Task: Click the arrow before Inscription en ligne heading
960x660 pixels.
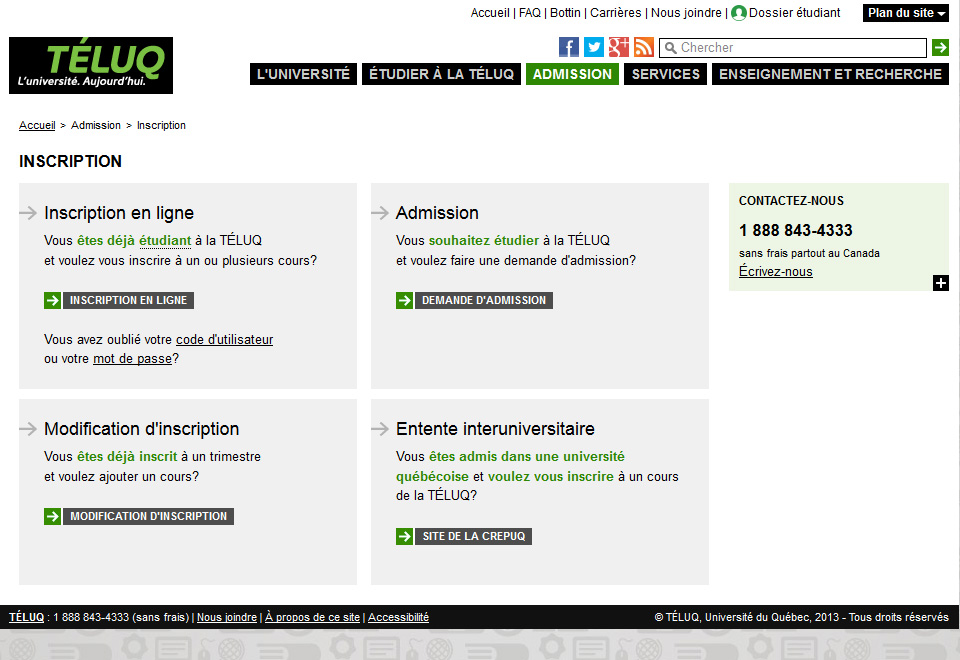Action: tap(28, 213)
